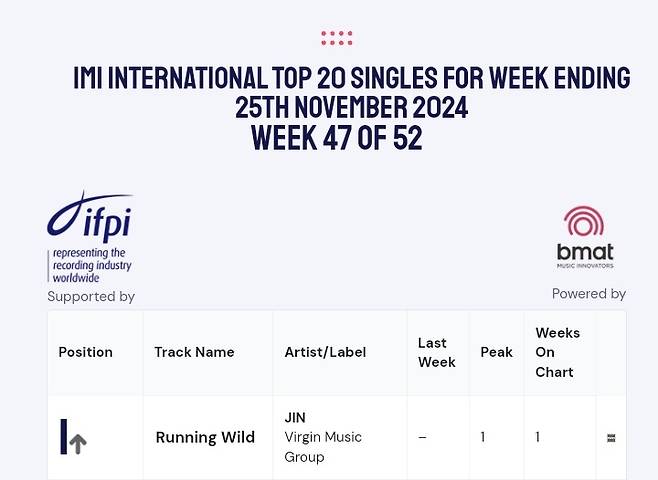
Task: Click the BMAT Music Innovators logo
Action: click(x=585, y=237)
